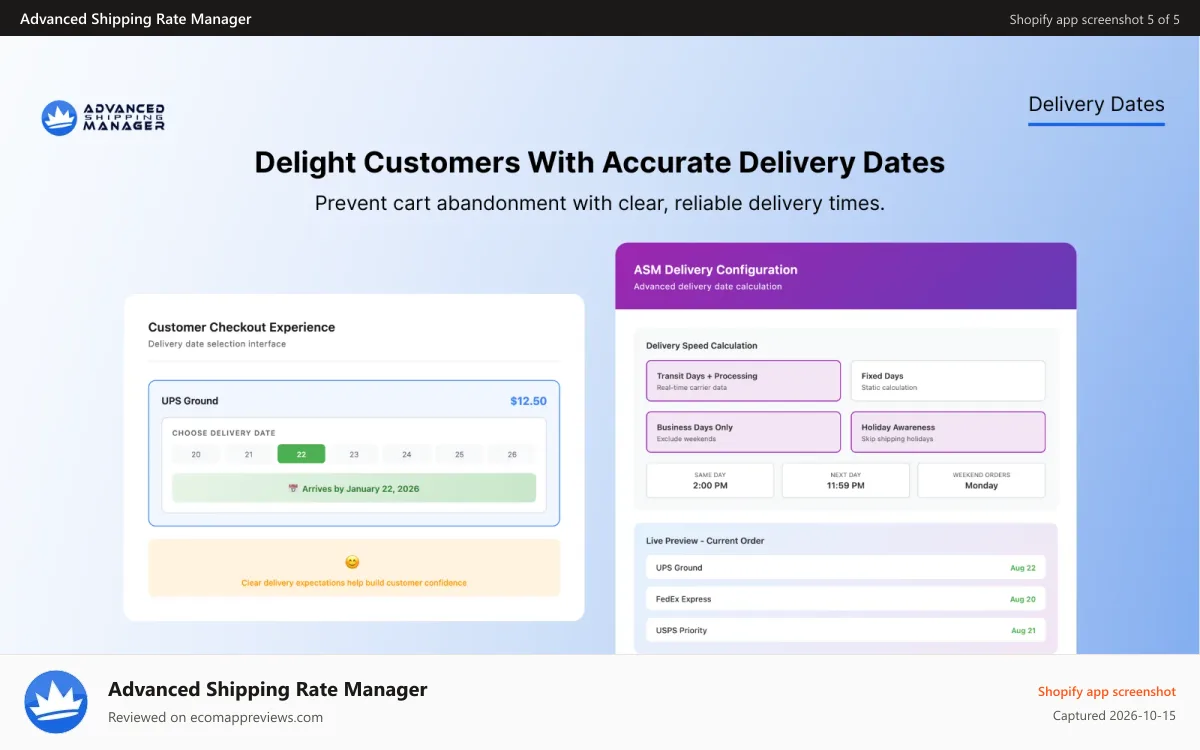Select delivery date 26

(512, 454)
